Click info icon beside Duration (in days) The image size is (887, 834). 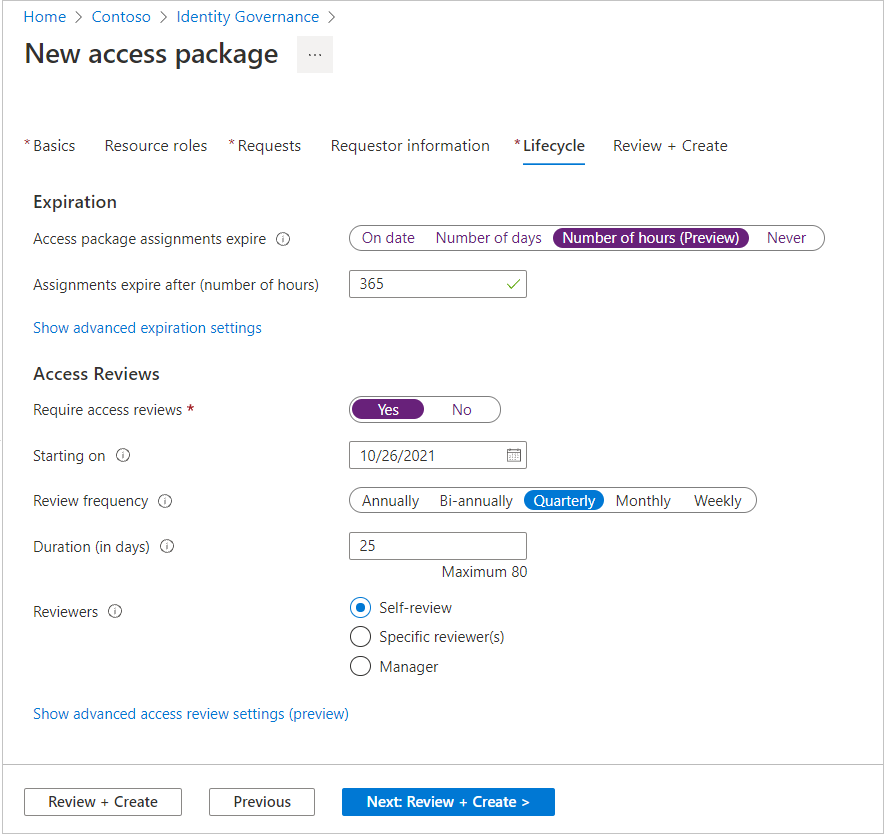coord(167,547)
